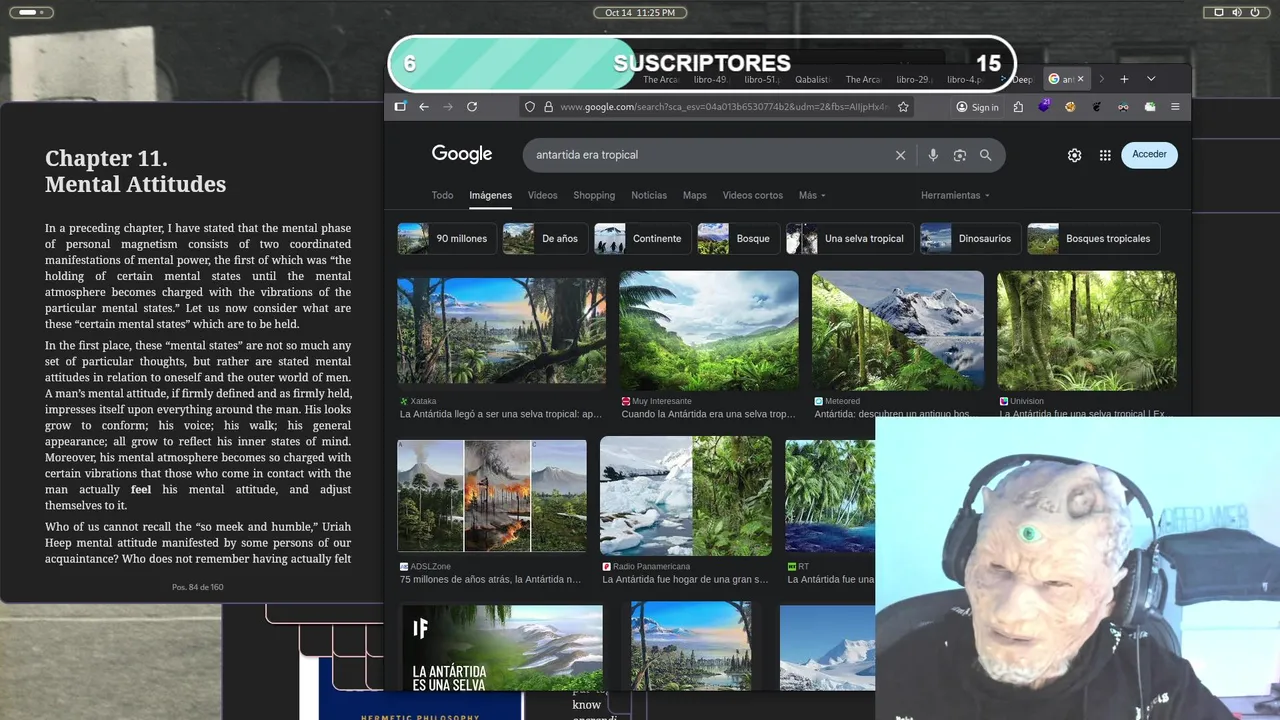The image size is (1280, 720).
Task: Open Radio Panamericana ice and jungle image
Action: click(x=686, y=496)
